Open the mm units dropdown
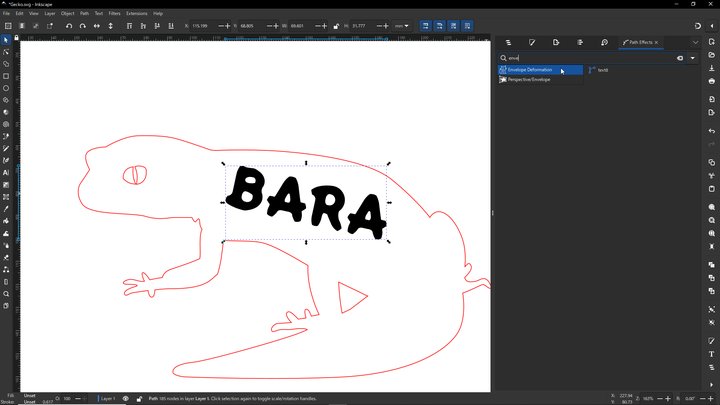The image size is (720, 405). point(399,26)
